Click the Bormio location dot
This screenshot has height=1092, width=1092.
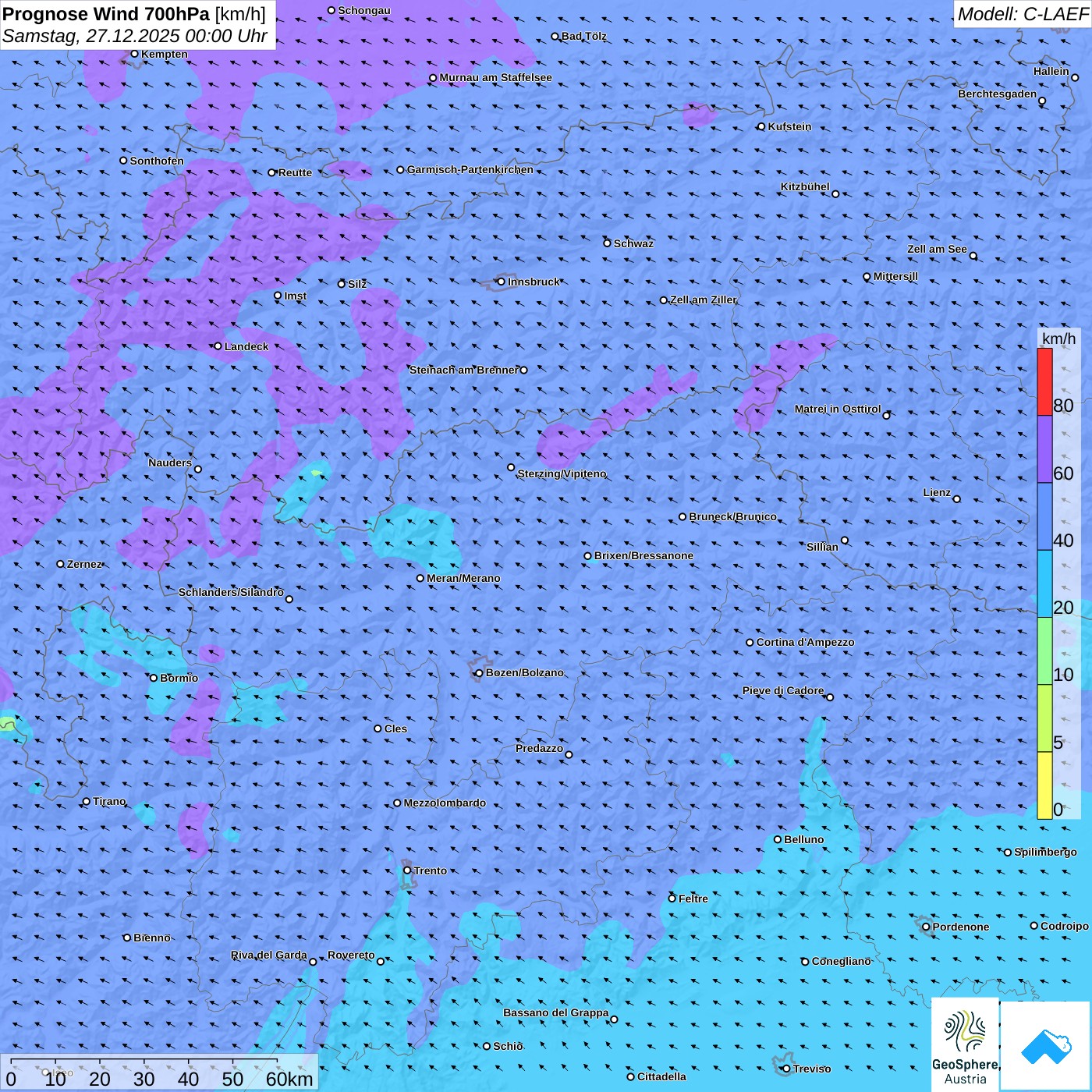point(154,678)
